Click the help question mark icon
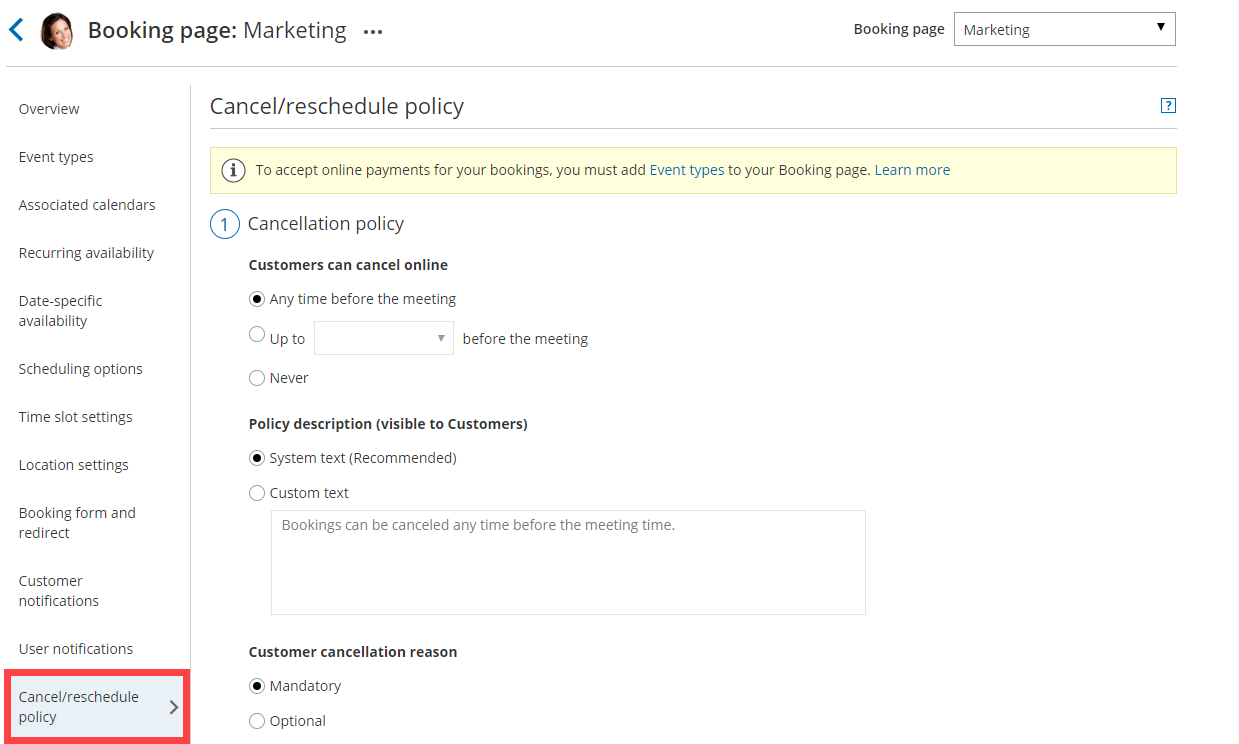Image resolution: width=1239 pixels, height=744 pixels. tap(1167, 106)
